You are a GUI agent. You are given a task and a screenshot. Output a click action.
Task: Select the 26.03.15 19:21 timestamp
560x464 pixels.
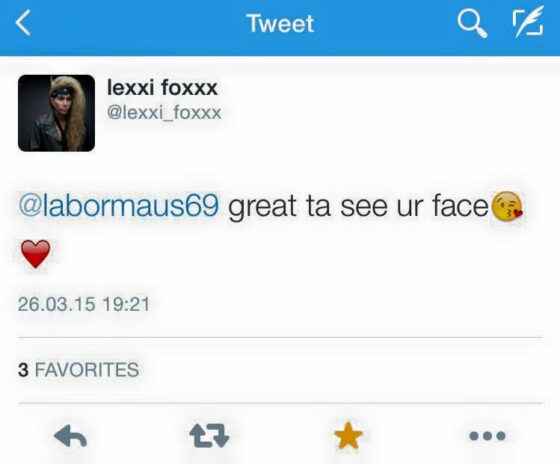pyautogui.click(x=84, y=304)
